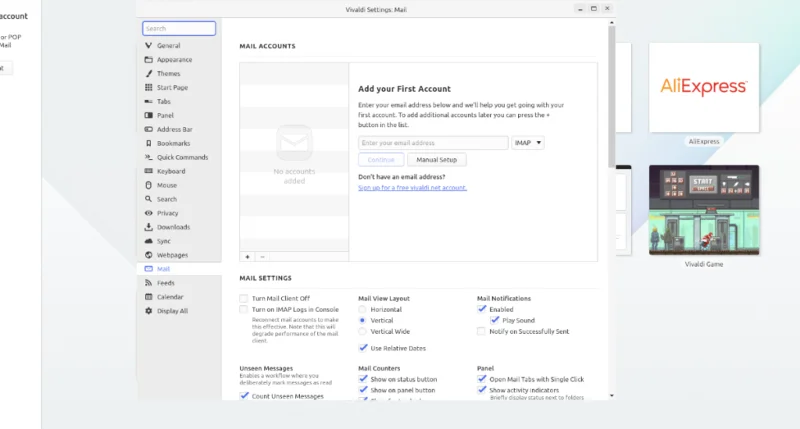Viewport: 800px width, 429px height.
Task: Click the Address Bar icon
Action: [x=148, y=129]
